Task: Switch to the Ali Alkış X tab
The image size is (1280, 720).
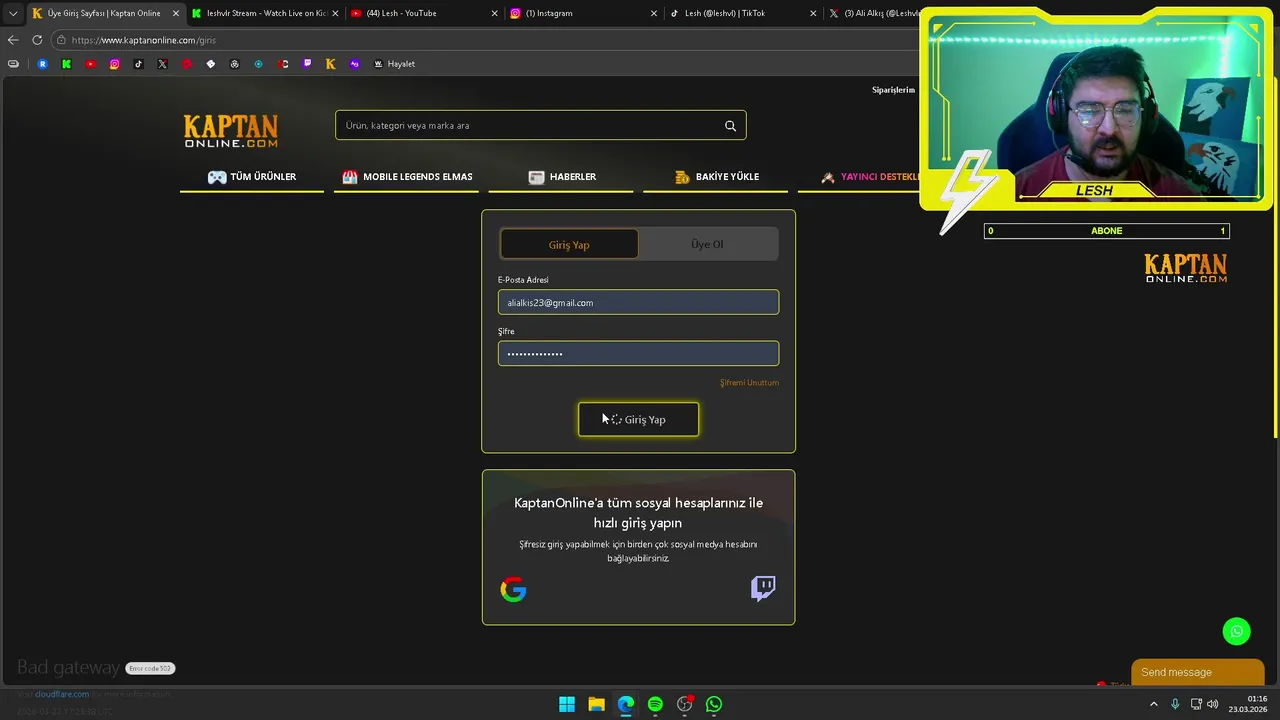Action: (x=874, y=13)
